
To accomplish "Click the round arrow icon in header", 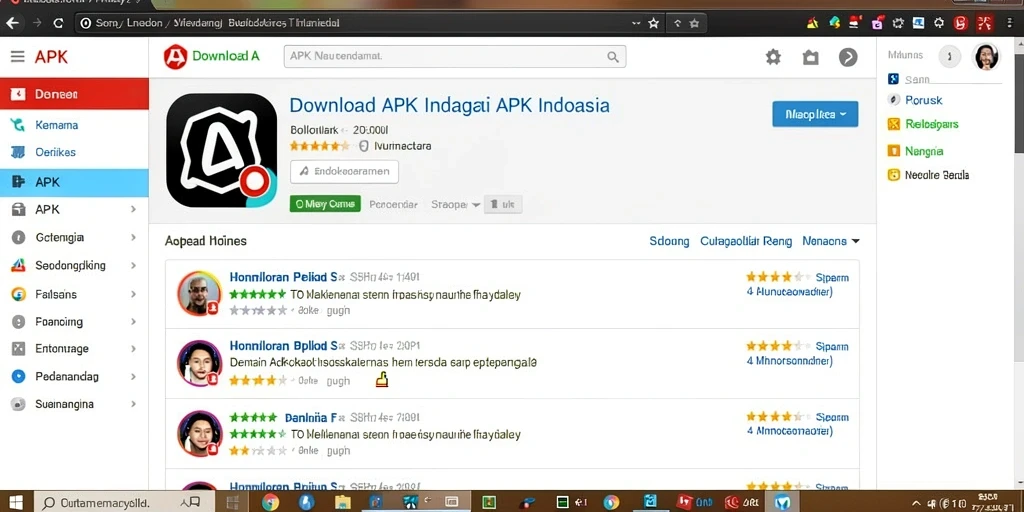I will coord(848,57).
